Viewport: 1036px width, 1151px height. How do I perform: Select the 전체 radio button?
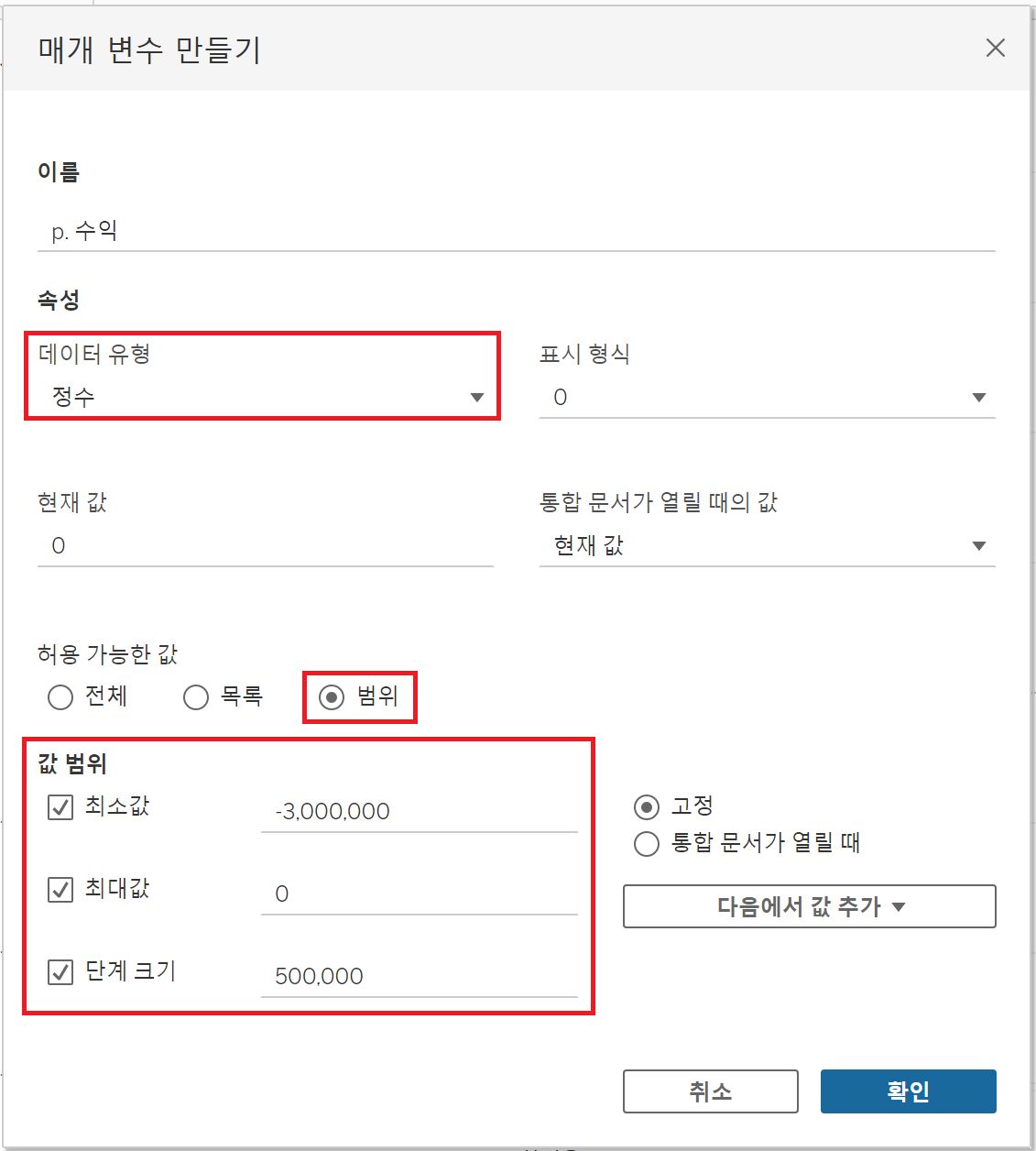coord(60,697)
